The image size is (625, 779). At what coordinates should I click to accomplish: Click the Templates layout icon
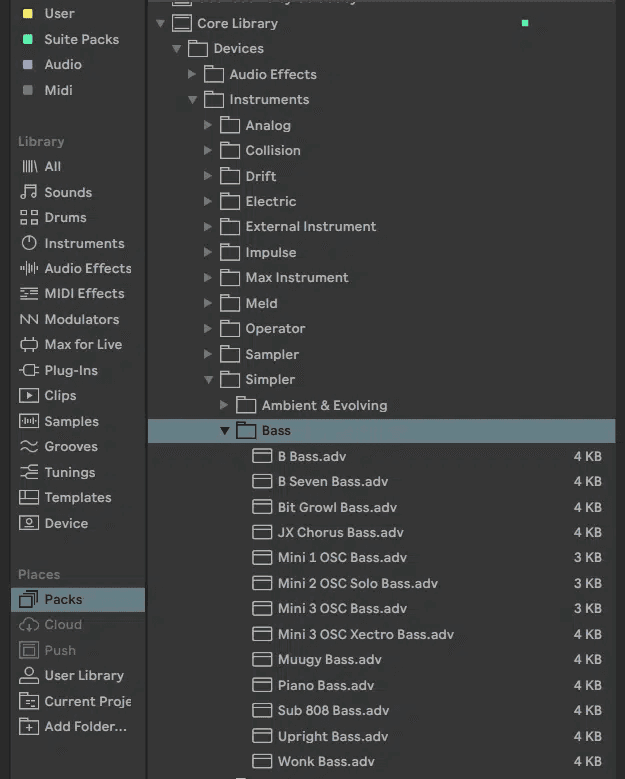point(29,497)
